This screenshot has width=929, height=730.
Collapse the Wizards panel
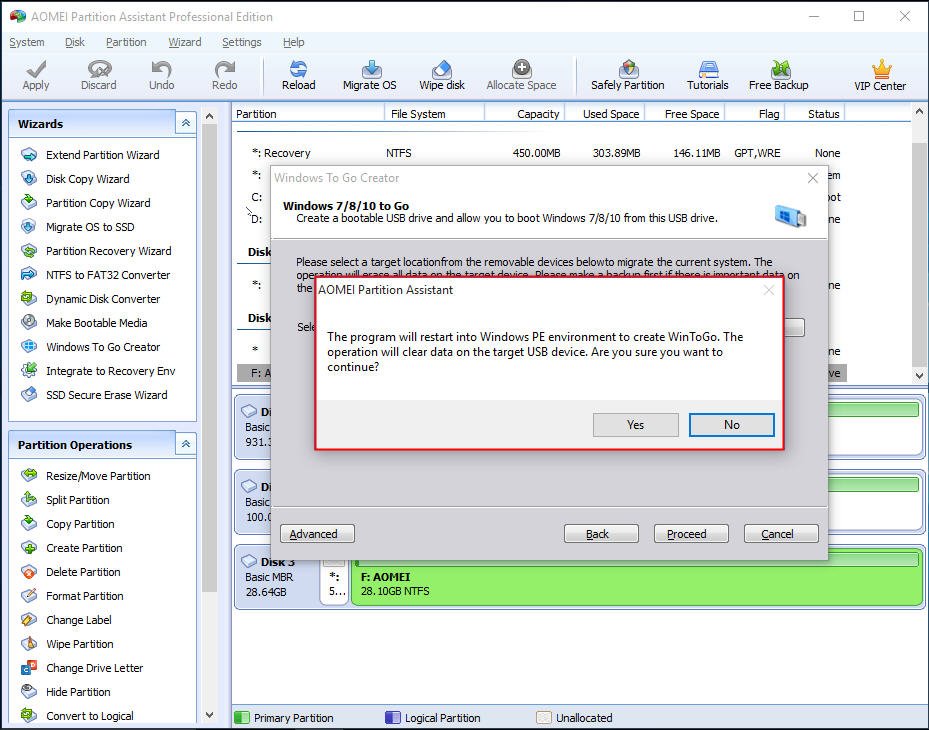pyautogui.click(x=185, y=123)
